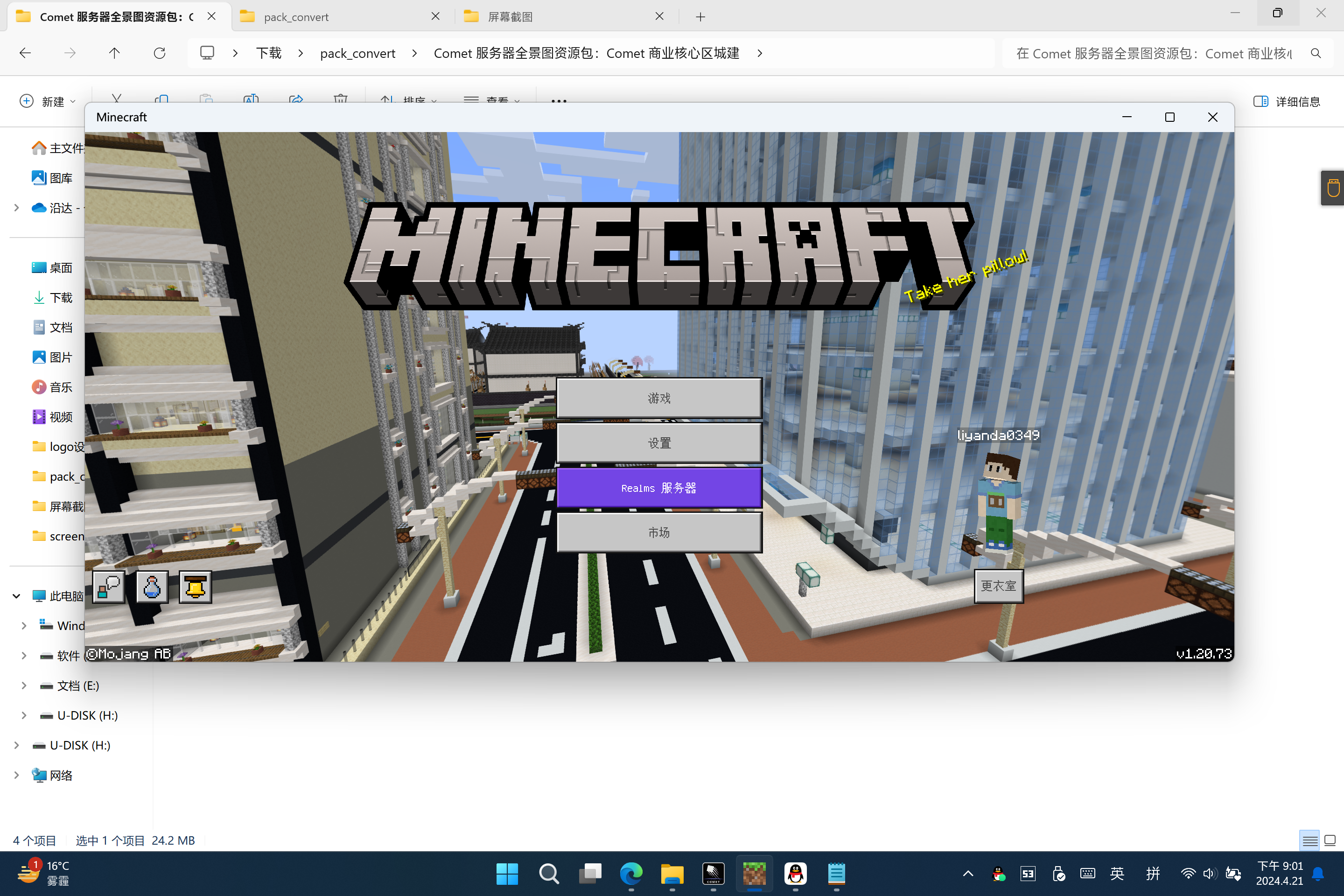The height and width of the screenshot is (896, 1344).
Task: Click pack_convert in the address breadcrumb
Action: [x=358, y=53]
